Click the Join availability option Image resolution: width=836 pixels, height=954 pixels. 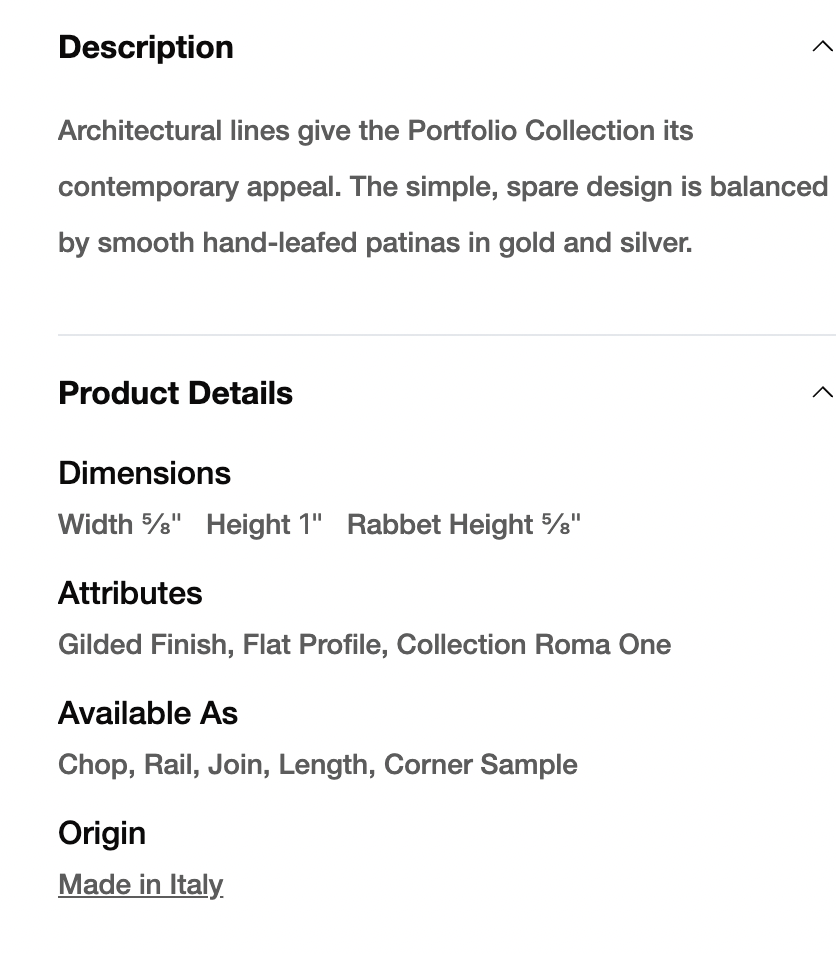pos(236,764)
